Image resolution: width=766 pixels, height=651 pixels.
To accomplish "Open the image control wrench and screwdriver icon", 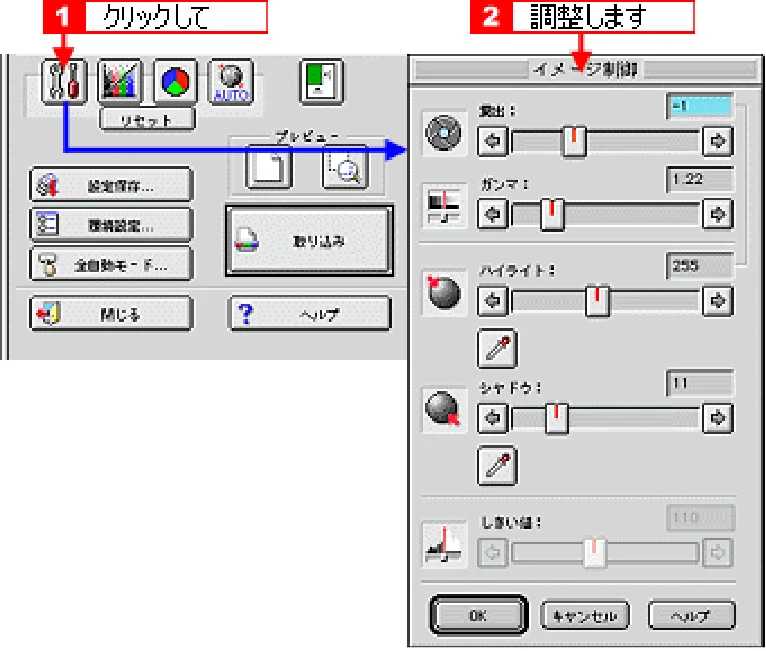I will point(64,81).
